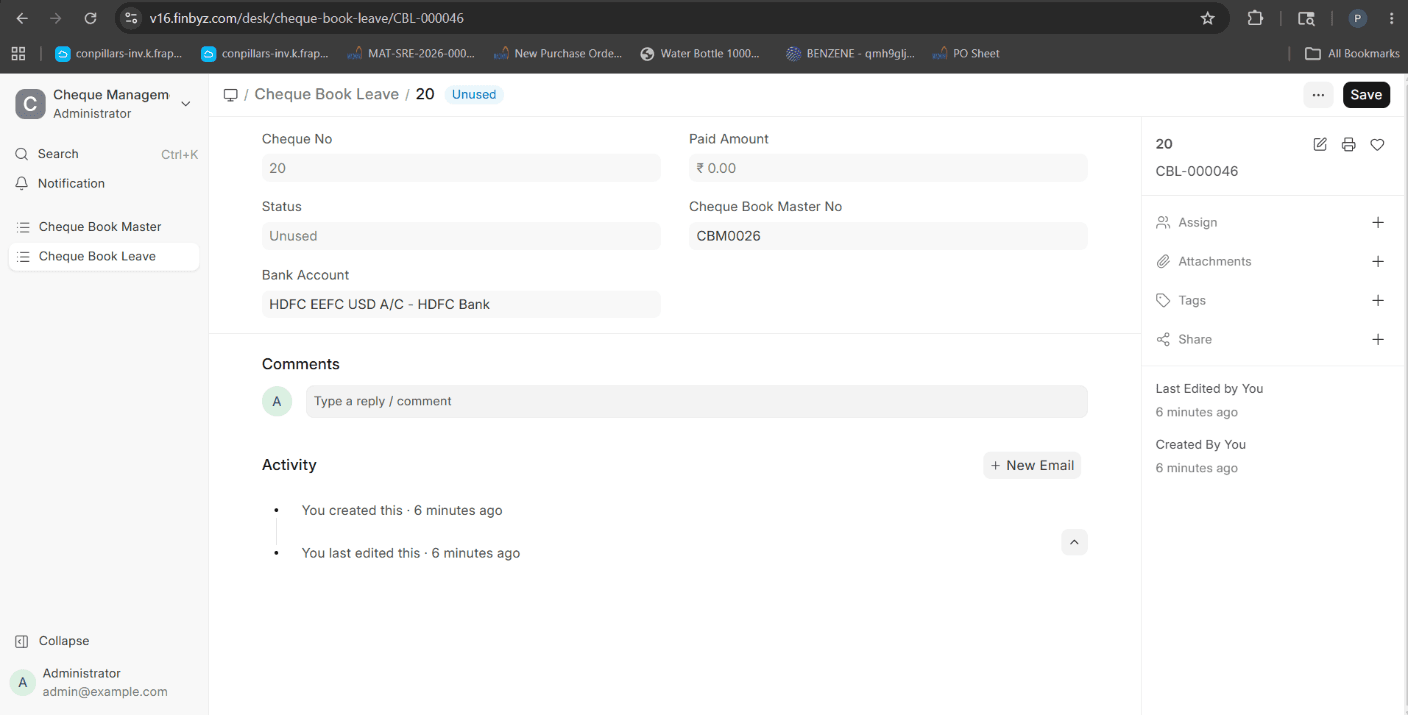Click the edit title pencil icon
The height and width of the screenshot is (715, 1408).
click(1320, 144)
